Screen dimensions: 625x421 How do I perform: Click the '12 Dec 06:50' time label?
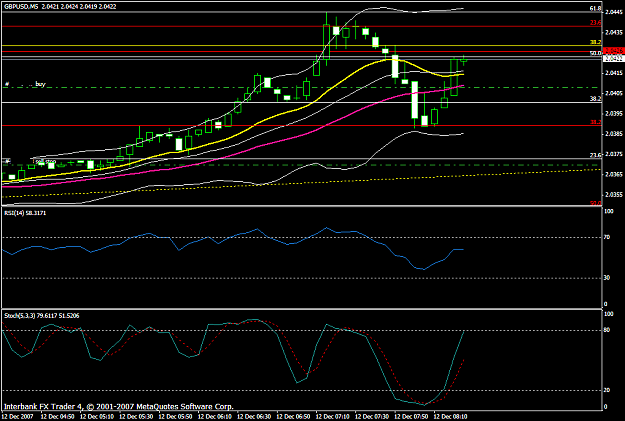pos(293,417)
